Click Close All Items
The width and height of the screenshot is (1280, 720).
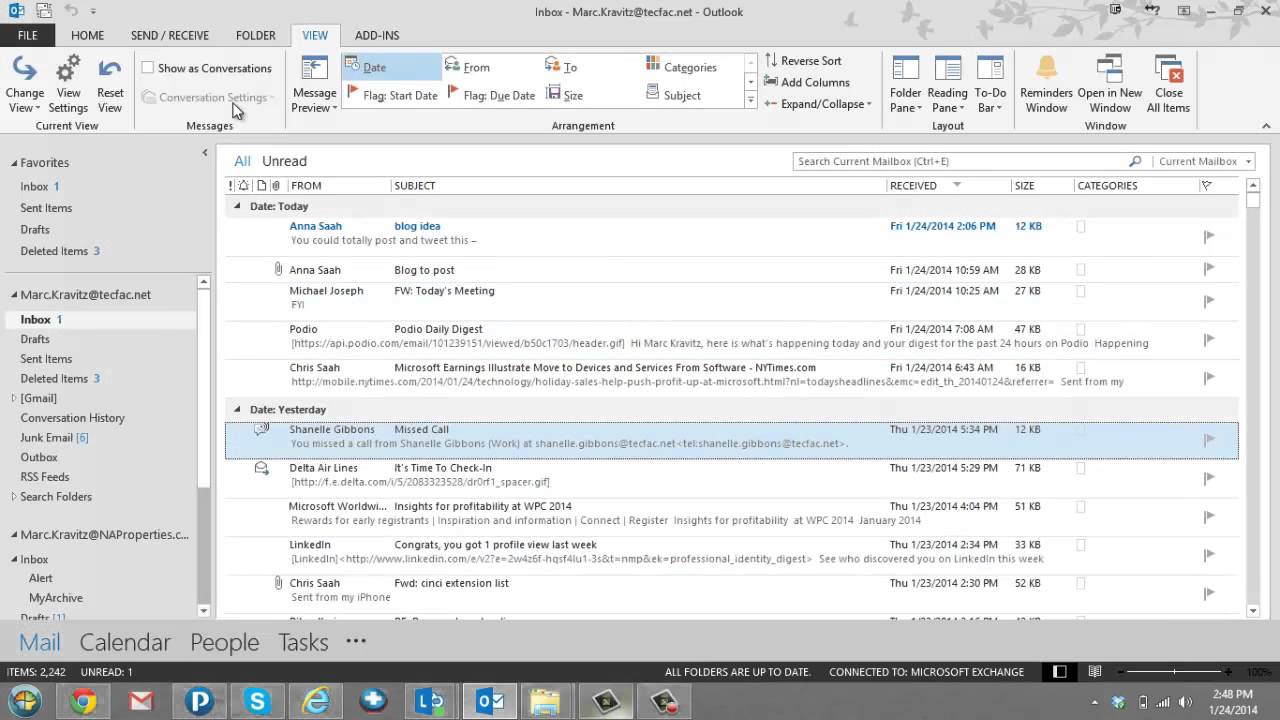point(1168,84)
